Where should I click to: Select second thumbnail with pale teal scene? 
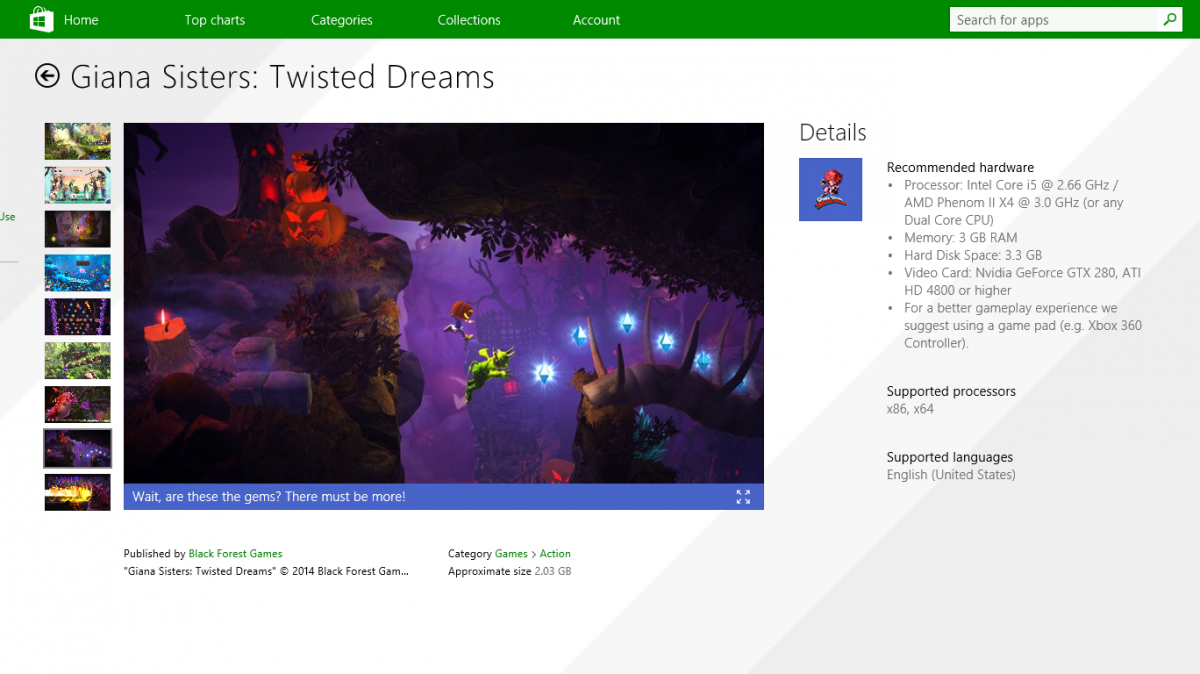[78, 185]
